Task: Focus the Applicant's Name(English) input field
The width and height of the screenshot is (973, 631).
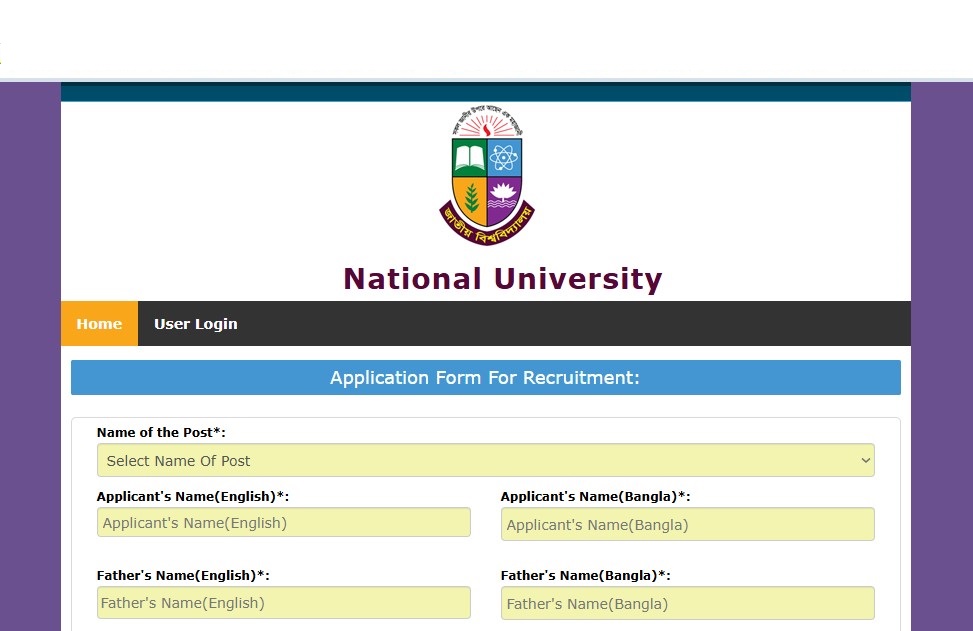Action: [x=283, y=523]
